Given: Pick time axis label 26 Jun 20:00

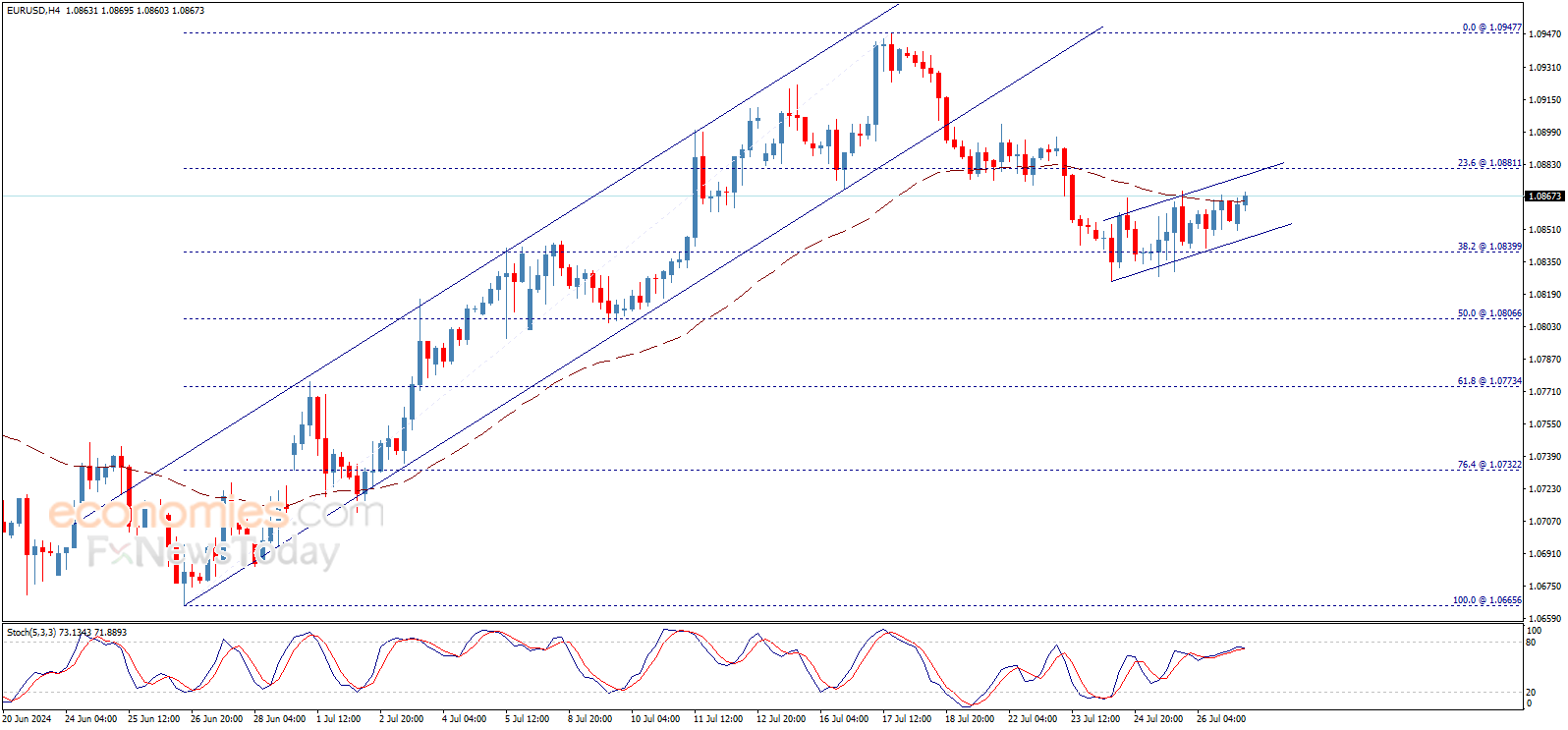Looking at the screenshot, I should pyautogui.click(x=216, y=719).
